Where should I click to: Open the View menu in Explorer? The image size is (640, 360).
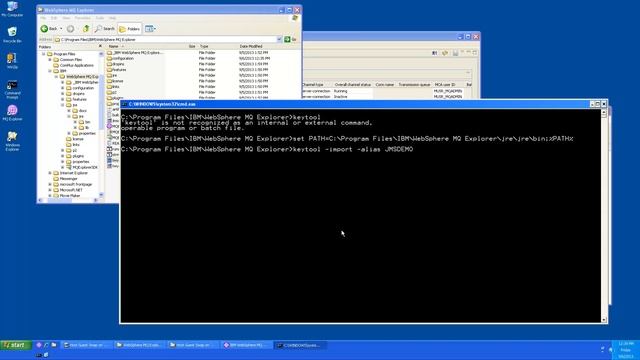click(66, 18)
